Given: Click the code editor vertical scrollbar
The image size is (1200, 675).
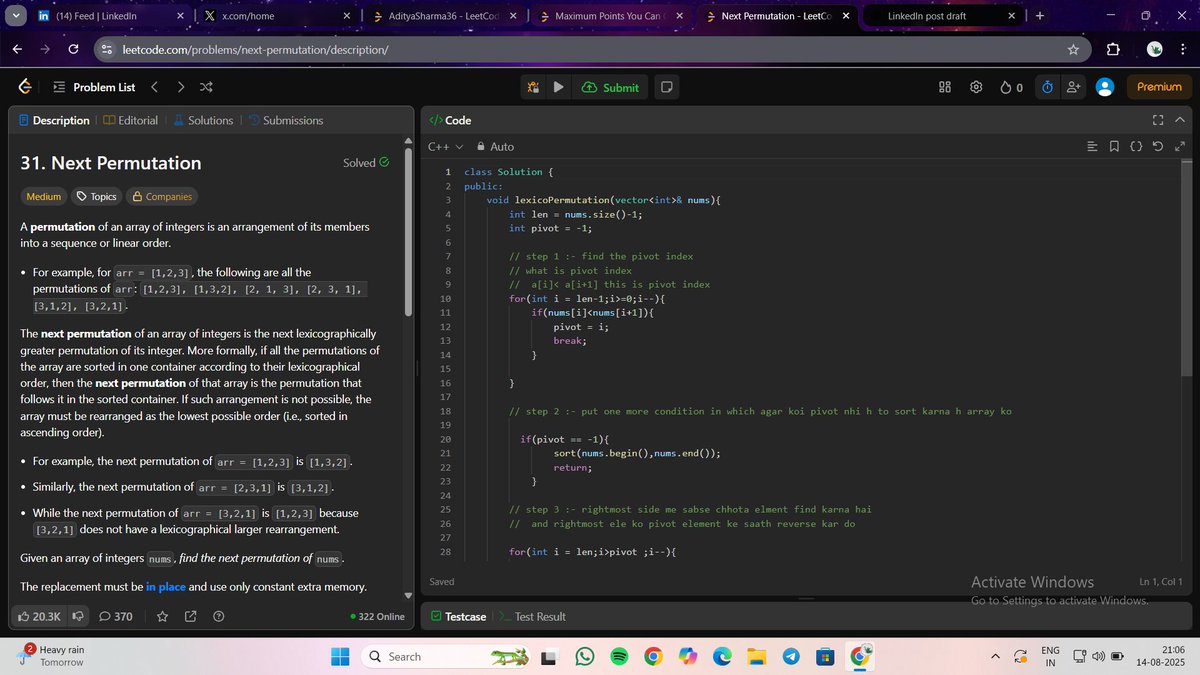Looking at the screenshot, I should click(1187, 270).
